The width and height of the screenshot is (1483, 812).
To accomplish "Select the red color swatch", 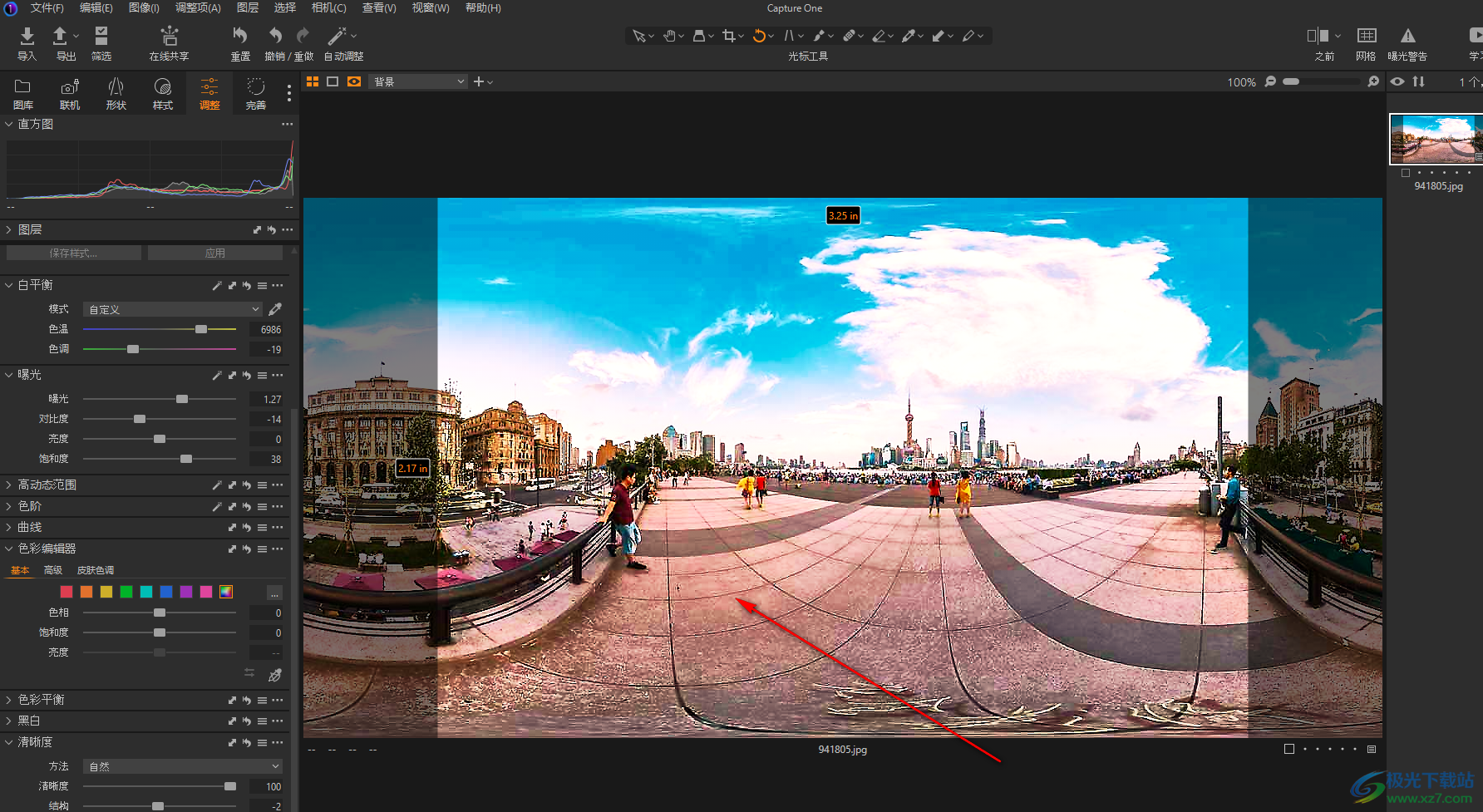I will (x=67, y=592).
